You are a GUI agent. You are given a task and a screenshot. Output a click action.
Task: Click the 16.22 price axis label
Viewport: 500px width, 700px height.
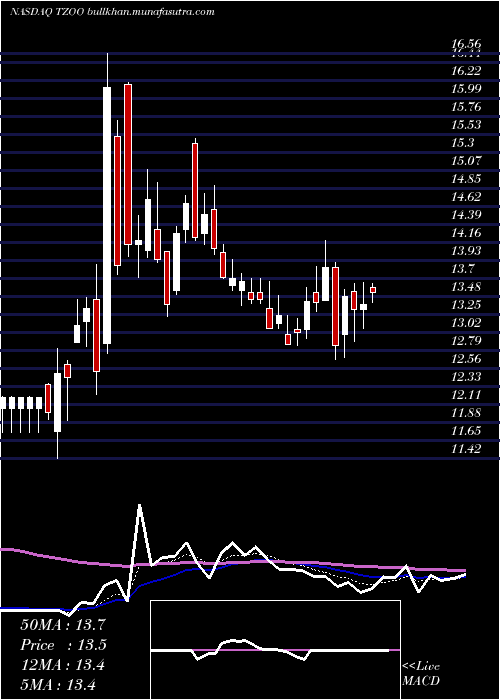pyautogui.click(x=466, y=71)
